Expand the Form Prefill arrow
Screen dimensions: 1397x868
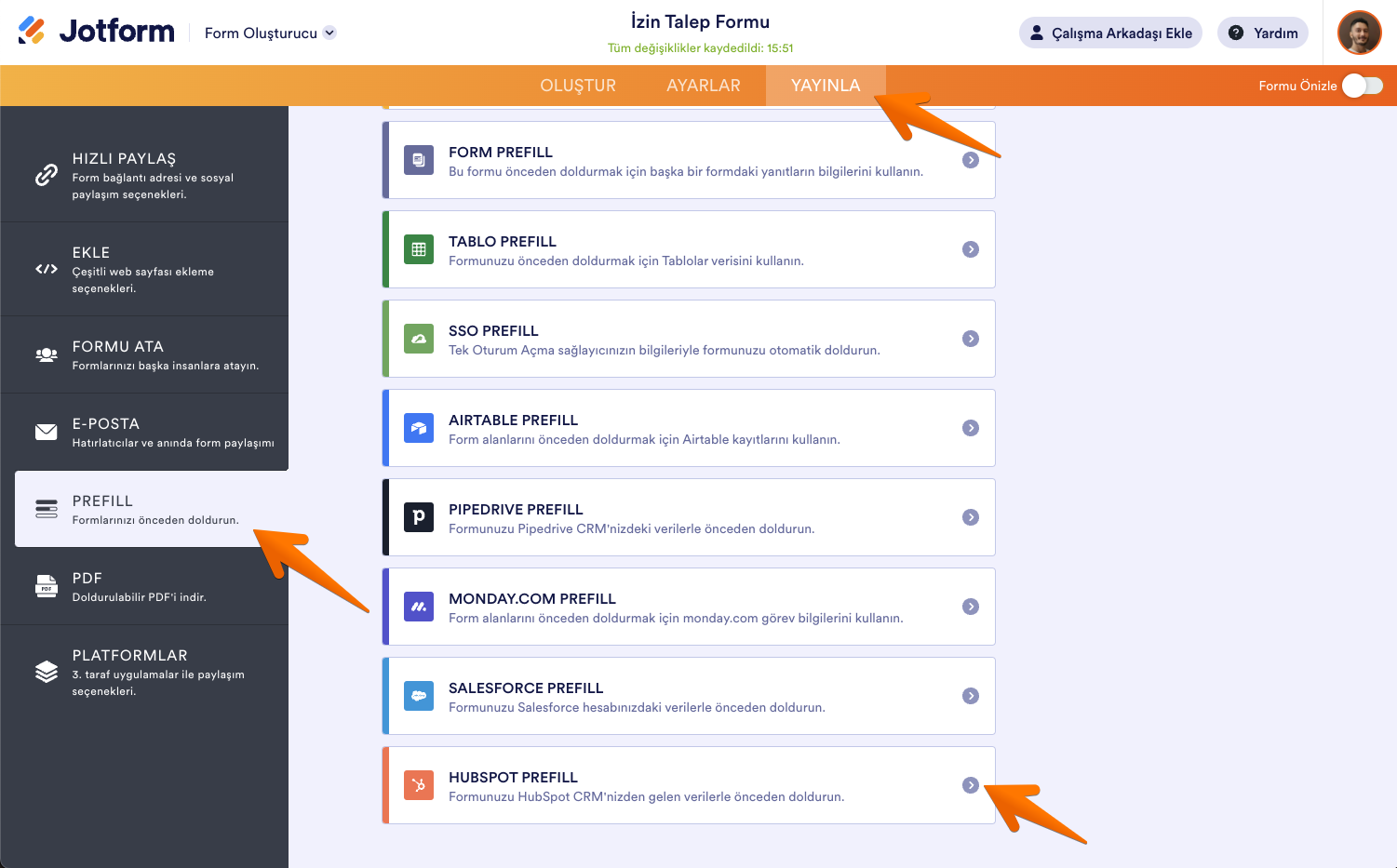click(971, 160)
